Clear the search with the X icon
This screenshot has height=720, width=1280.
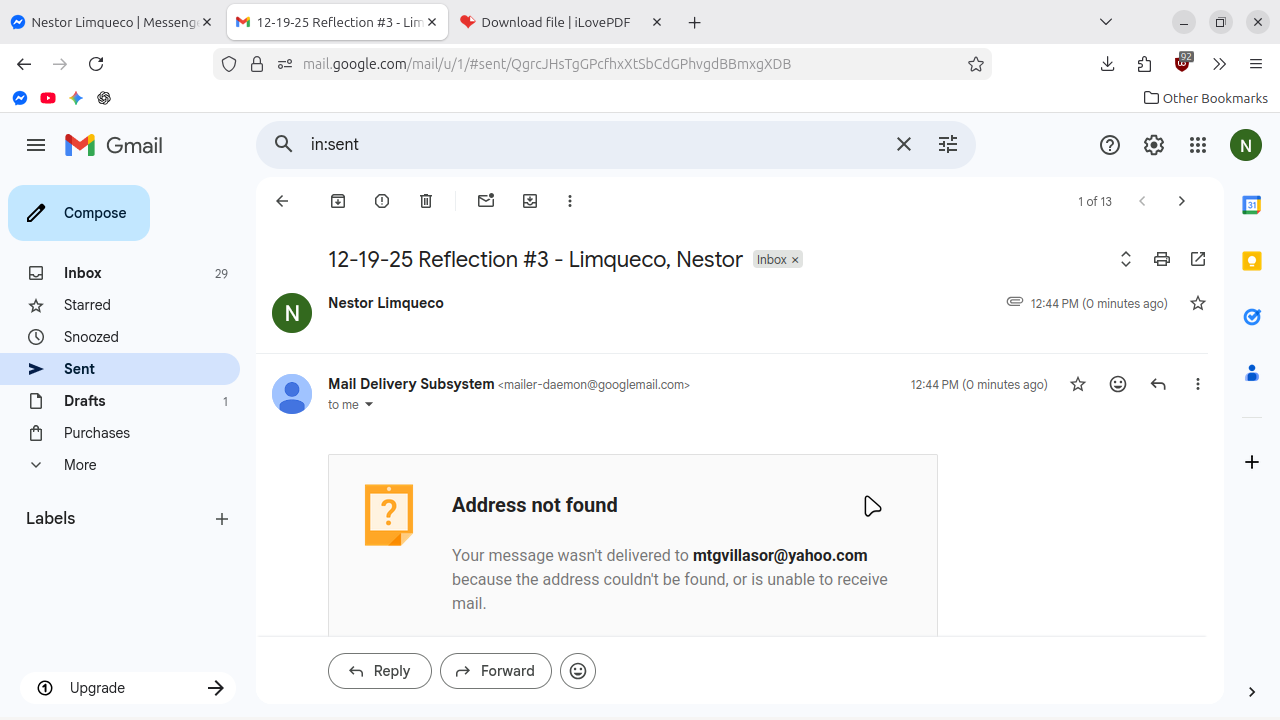[904, 145]
